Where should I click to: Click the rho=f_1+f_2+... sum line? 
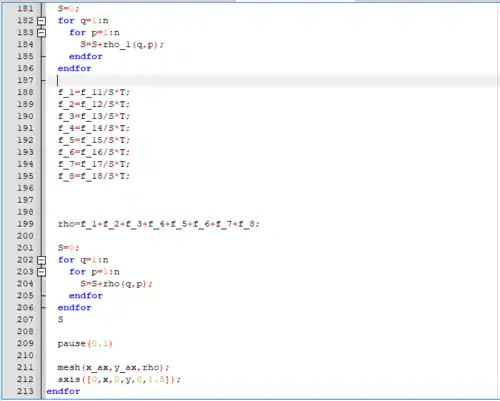(159, 224)
